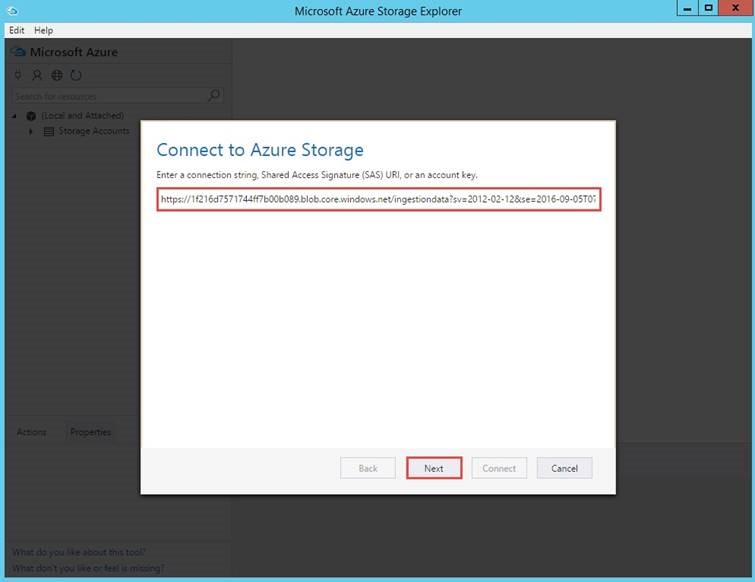Minimize the Storage Explorer window

pyautogui.click(x=687, y=8)
